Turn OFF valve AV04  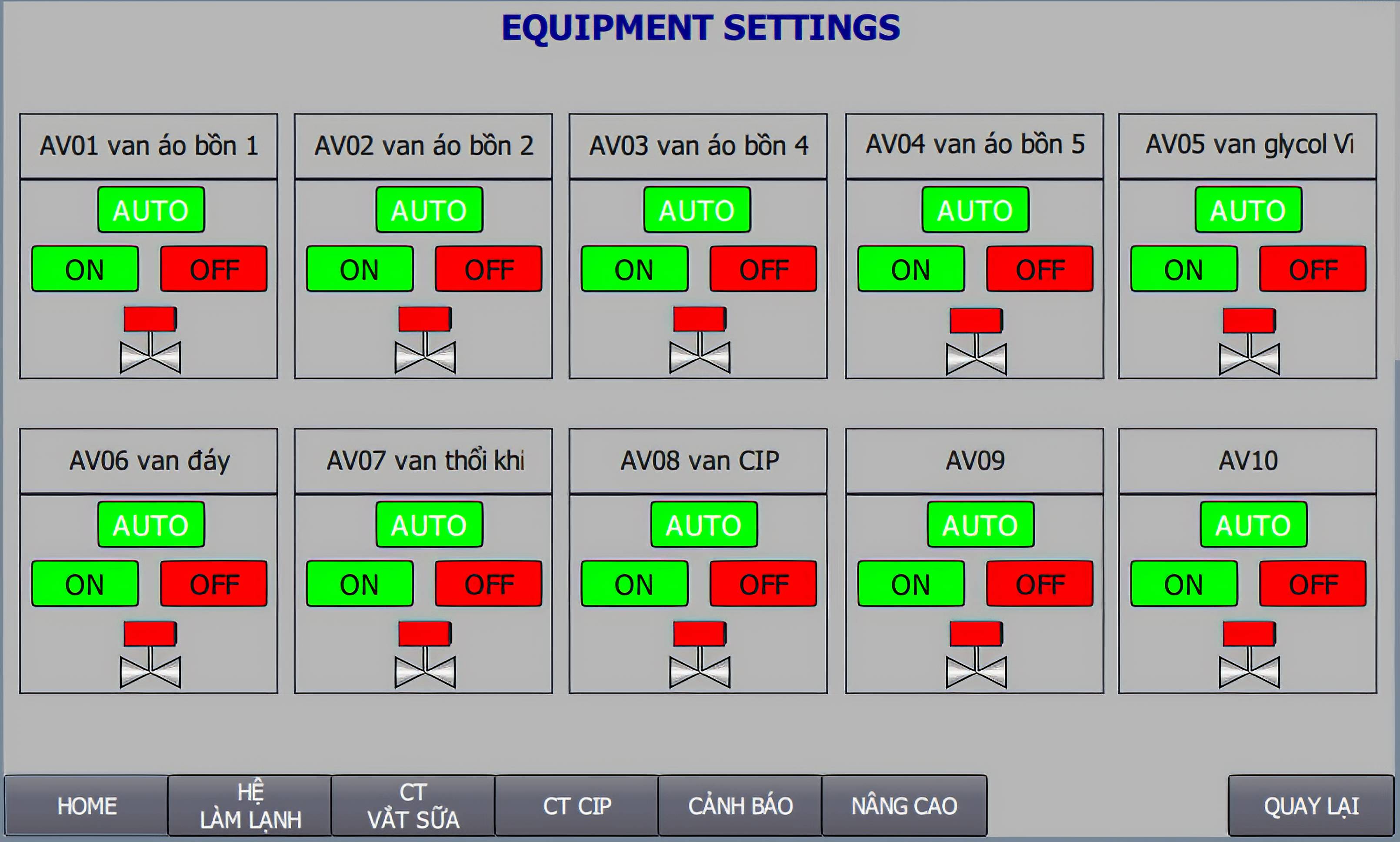[x=1040, y=269]
